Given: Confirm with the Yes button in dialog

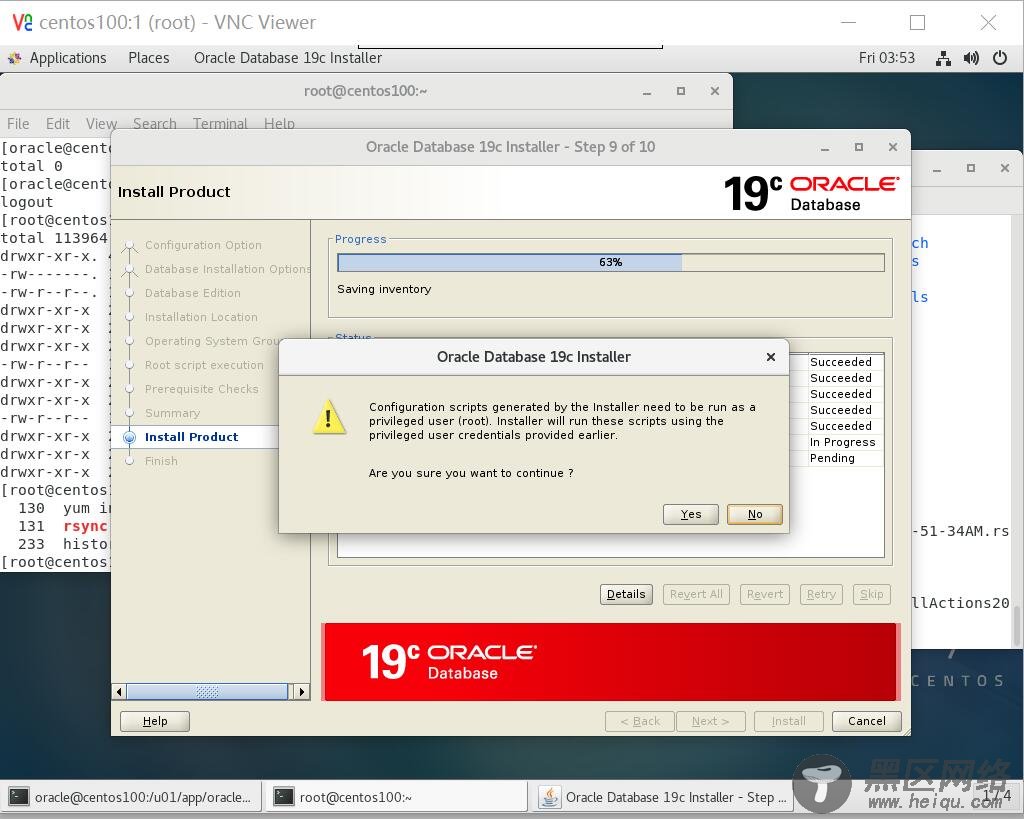Looking at the screenshot, I should coord(690,514).
